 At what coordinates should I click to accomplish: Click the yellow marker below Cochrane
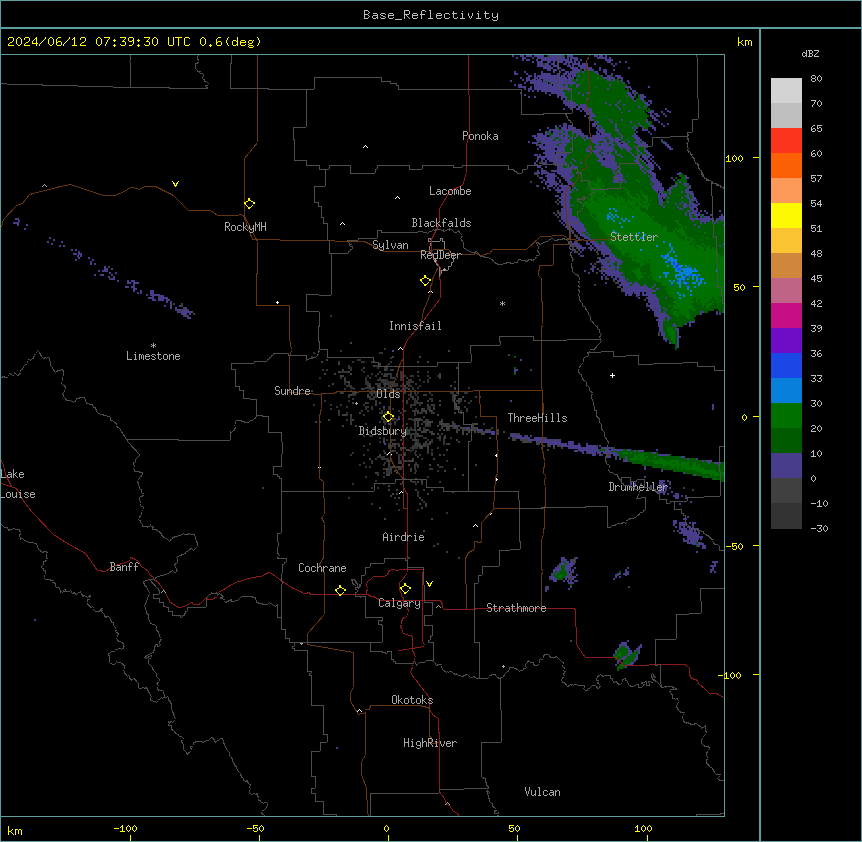coord(340,590)
